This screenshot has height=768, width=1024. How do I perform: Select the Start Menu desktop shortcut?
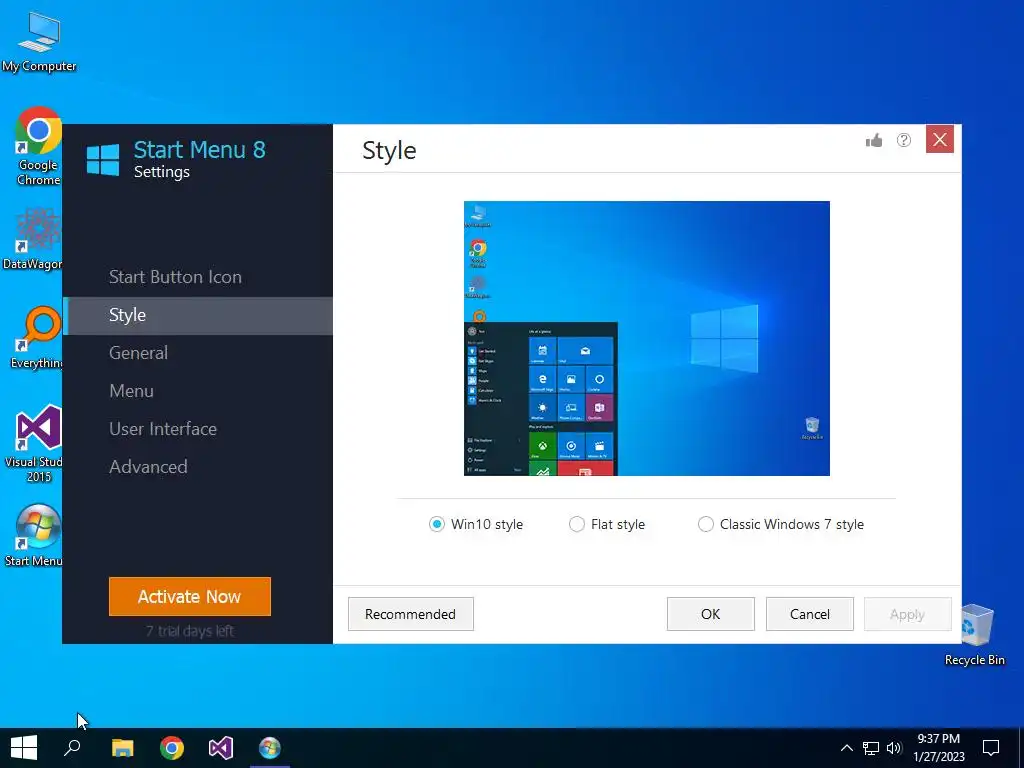tap(34, 536)
